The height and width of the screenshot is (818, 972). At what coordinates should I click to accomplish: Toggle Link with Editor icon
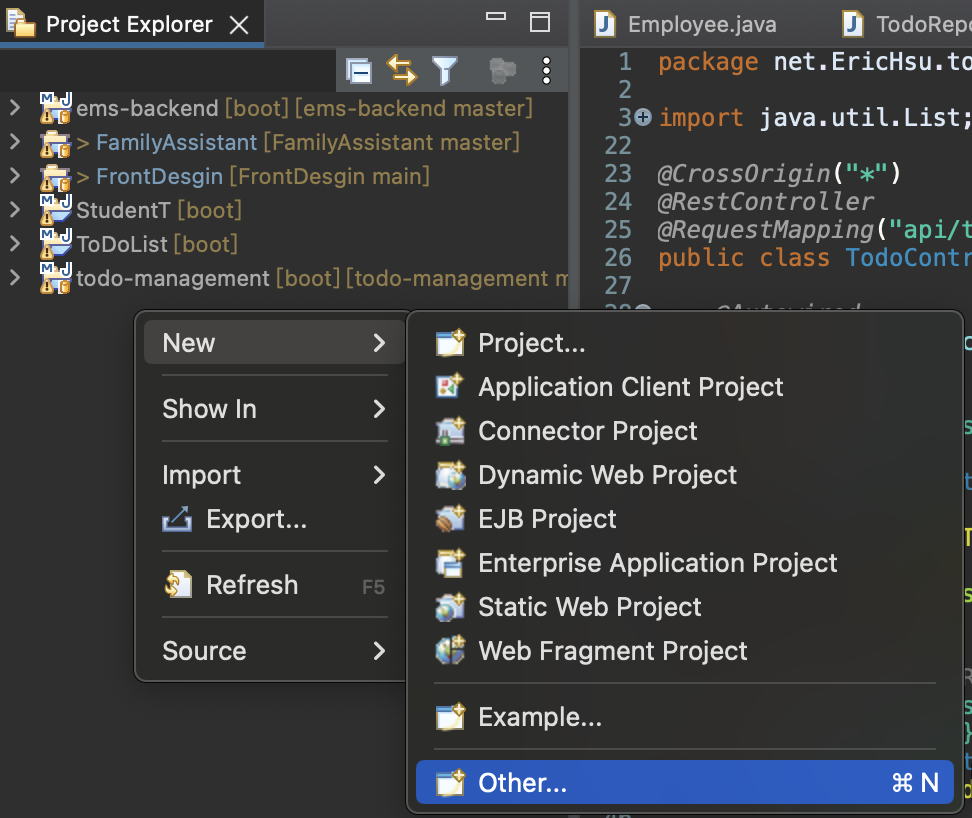coord(402,70)
